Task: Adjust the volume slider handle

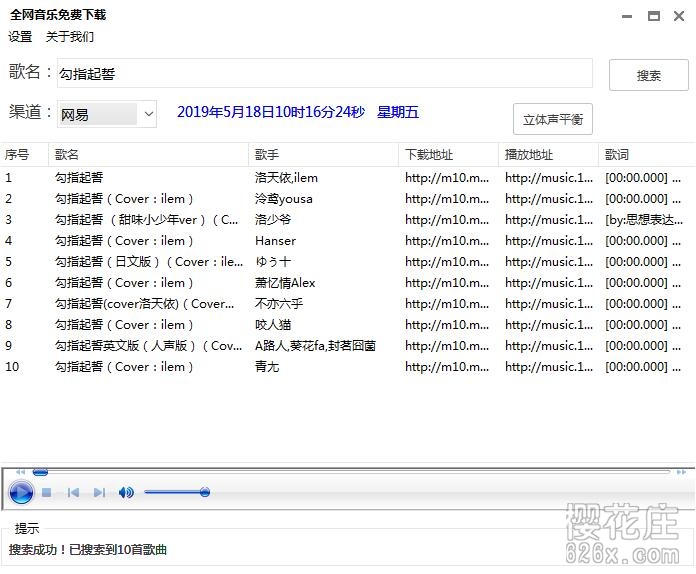Action: click(x=205, y=492)
